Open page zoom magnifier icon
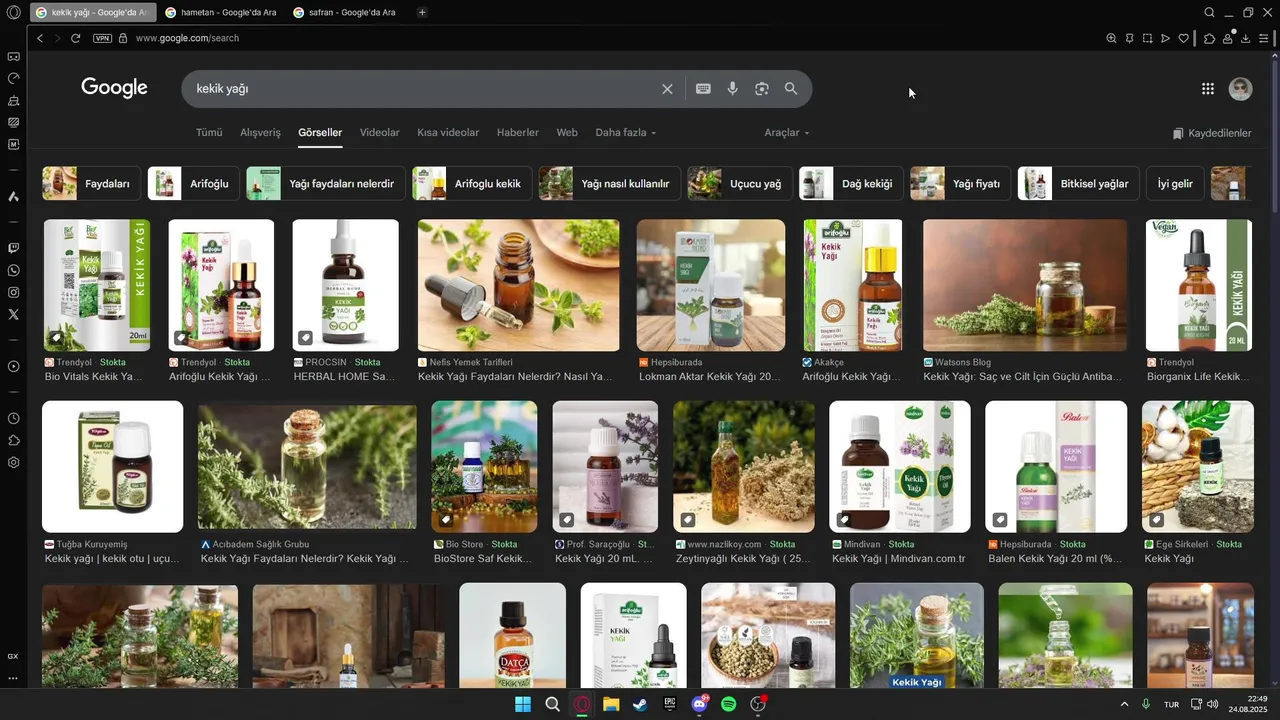 pos(1111,38)
